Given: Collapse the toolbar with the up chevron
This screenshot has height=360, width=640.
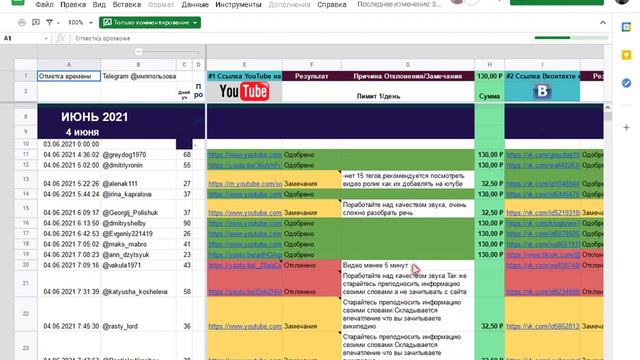Looking at the screenshot, I should click(x=603, y=23).
